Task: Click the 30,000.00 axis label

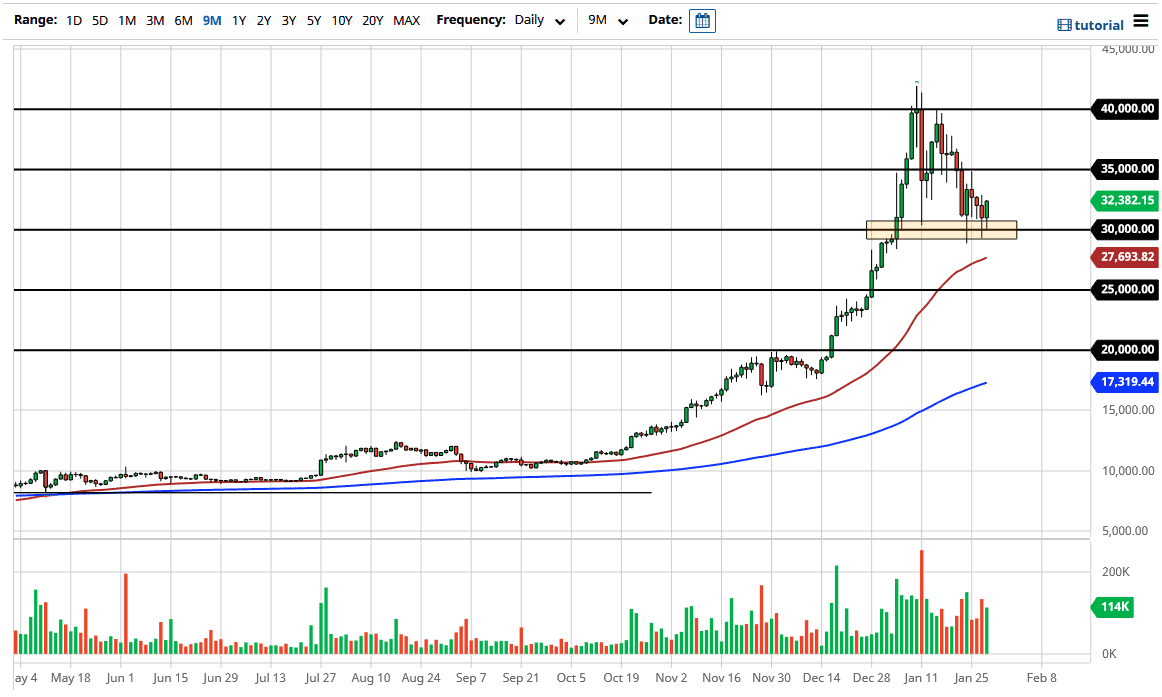Action: pyautogui.click(x=1124, y=229)
